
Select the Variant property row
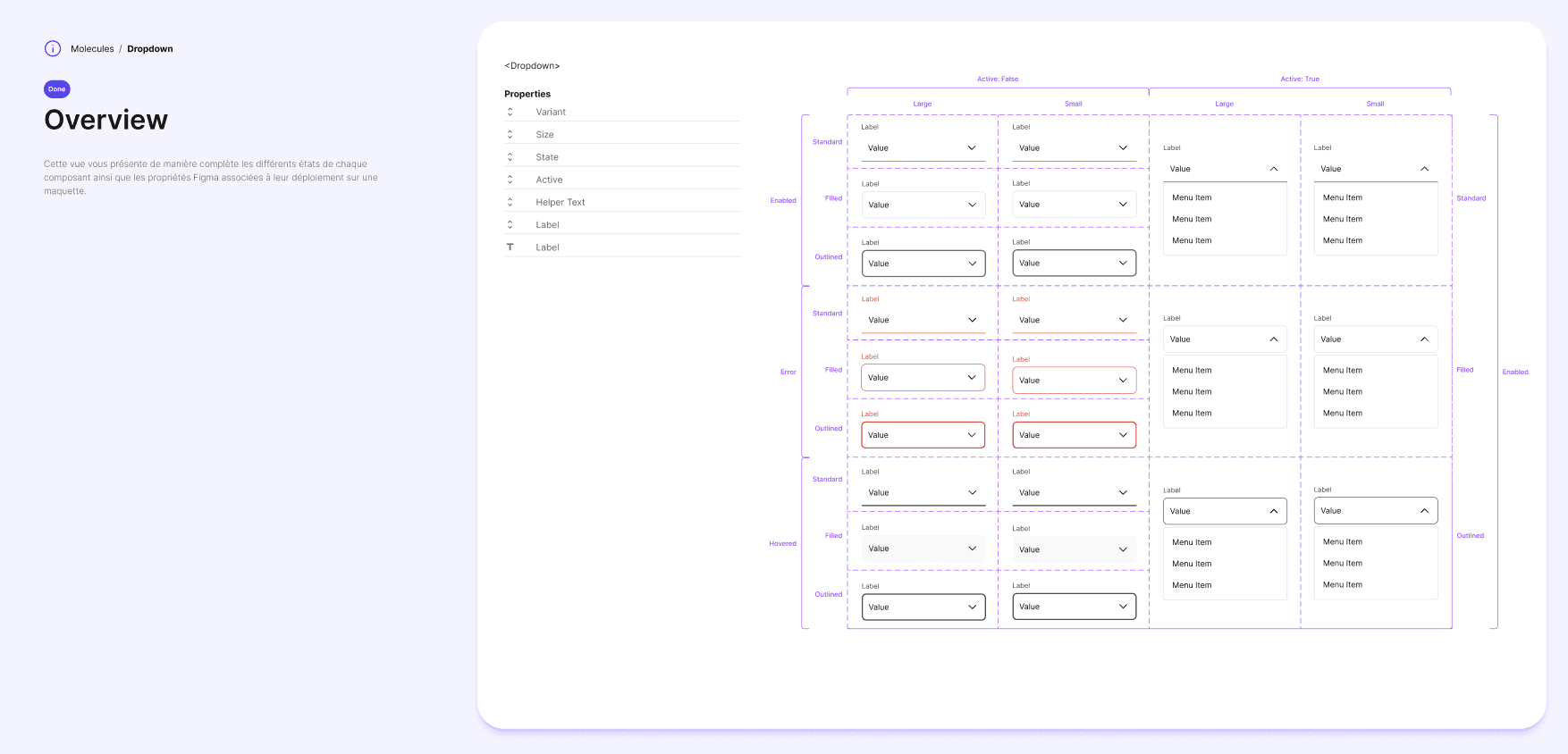click(622, 112)
